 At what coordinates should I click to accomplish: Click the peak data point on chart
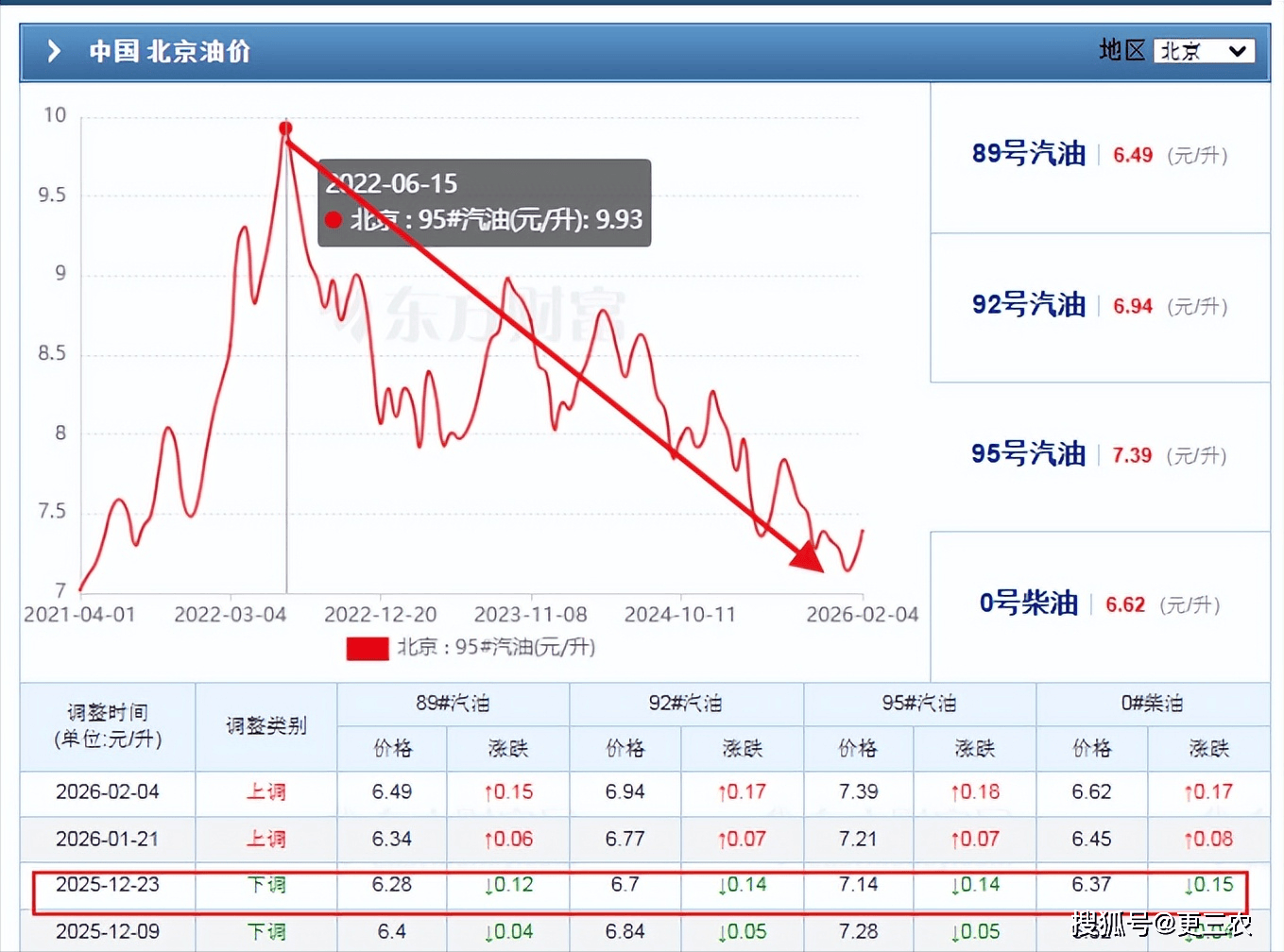pyautogui.click(x=285, y=127)
